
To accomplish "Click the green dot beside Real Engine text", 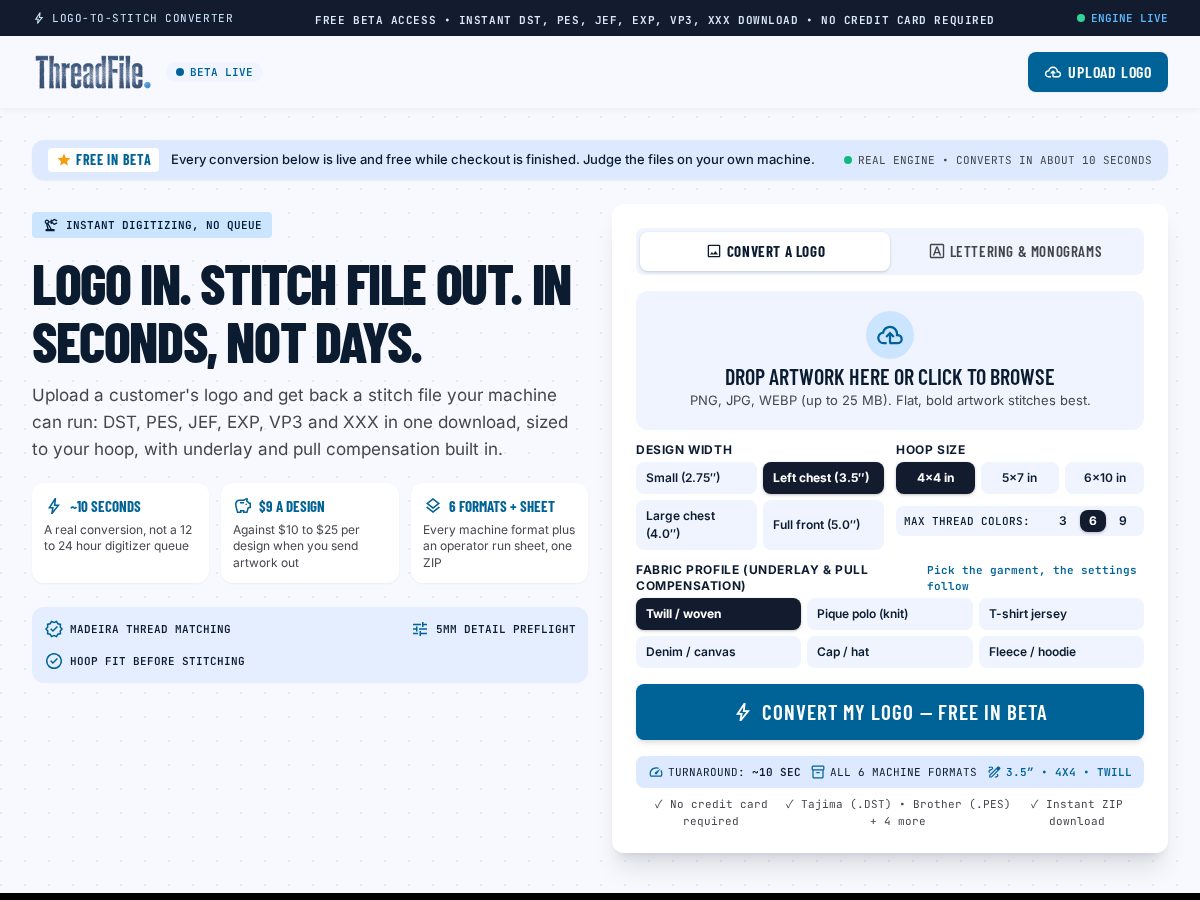I will pyautogui.click(x=848, y=160).
